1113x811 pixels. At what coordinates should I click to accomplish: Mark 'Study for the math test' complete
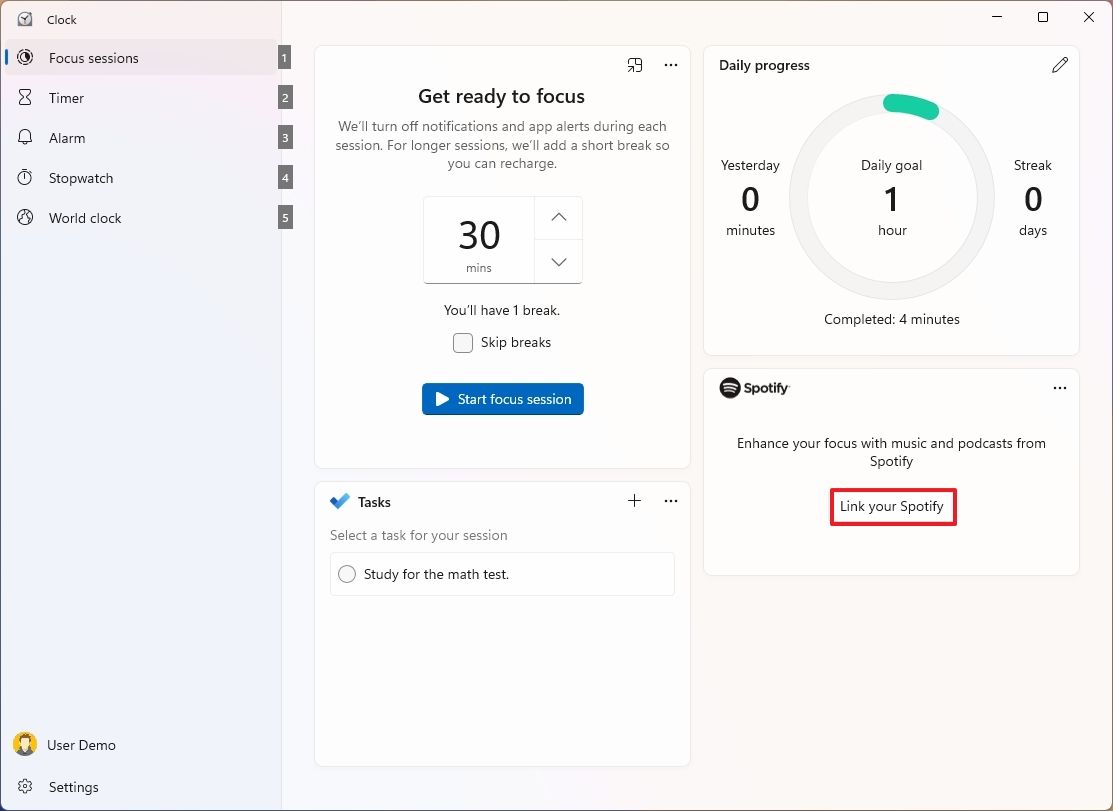[x=346, y=573]
